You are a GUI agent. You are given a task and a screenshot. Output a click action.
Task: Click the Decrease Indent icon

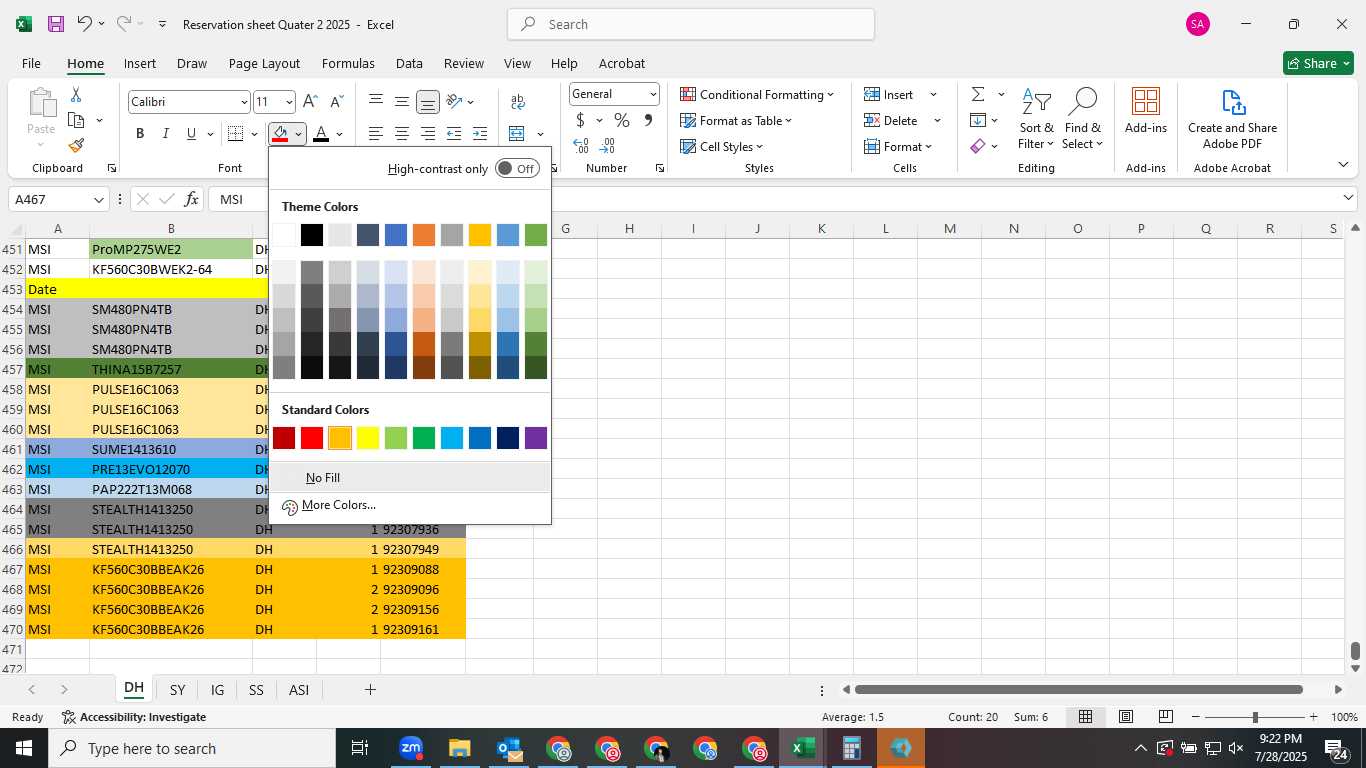(454, 134)
